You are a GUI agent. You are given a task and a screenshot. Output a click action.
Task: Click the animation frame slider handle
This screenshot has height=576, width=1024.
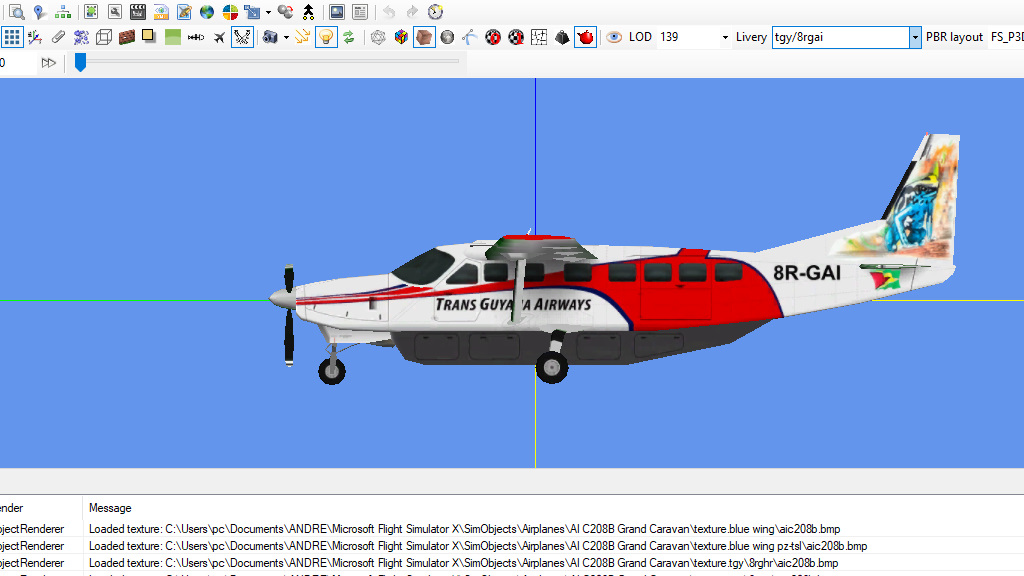click(80, 62)
